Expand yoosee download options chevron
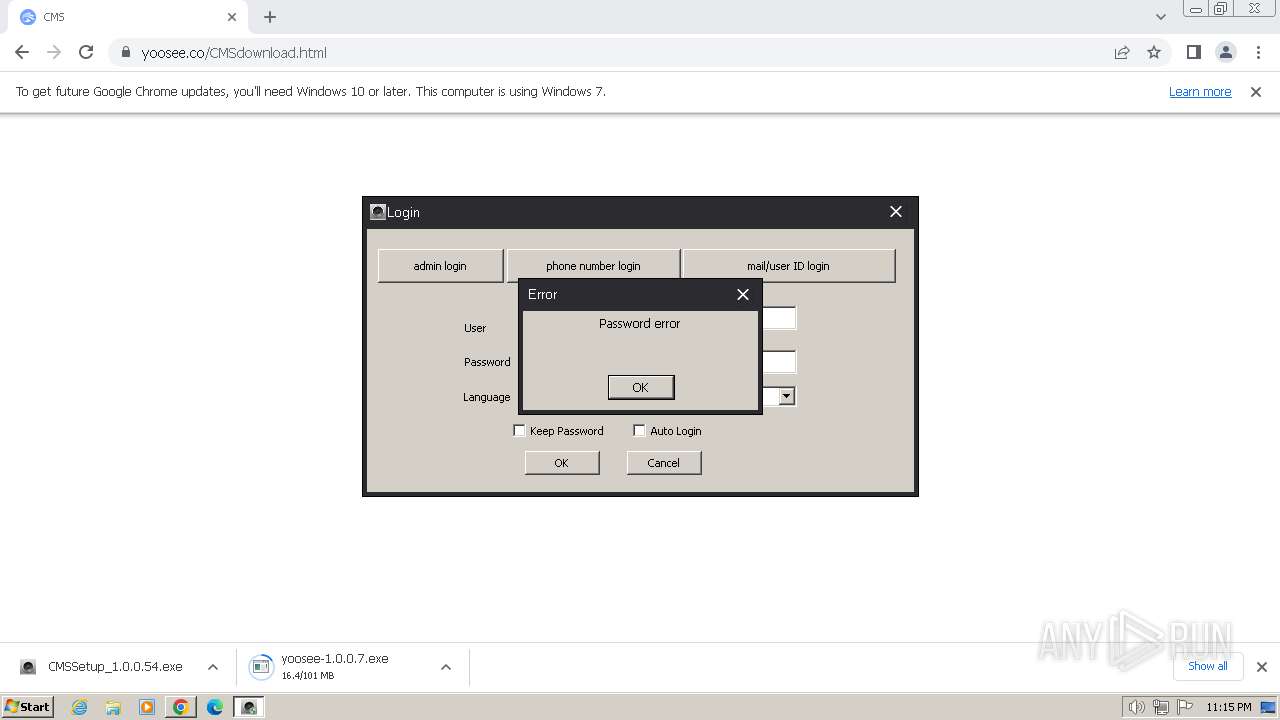 pyautogui.click(x=446, y=667)
